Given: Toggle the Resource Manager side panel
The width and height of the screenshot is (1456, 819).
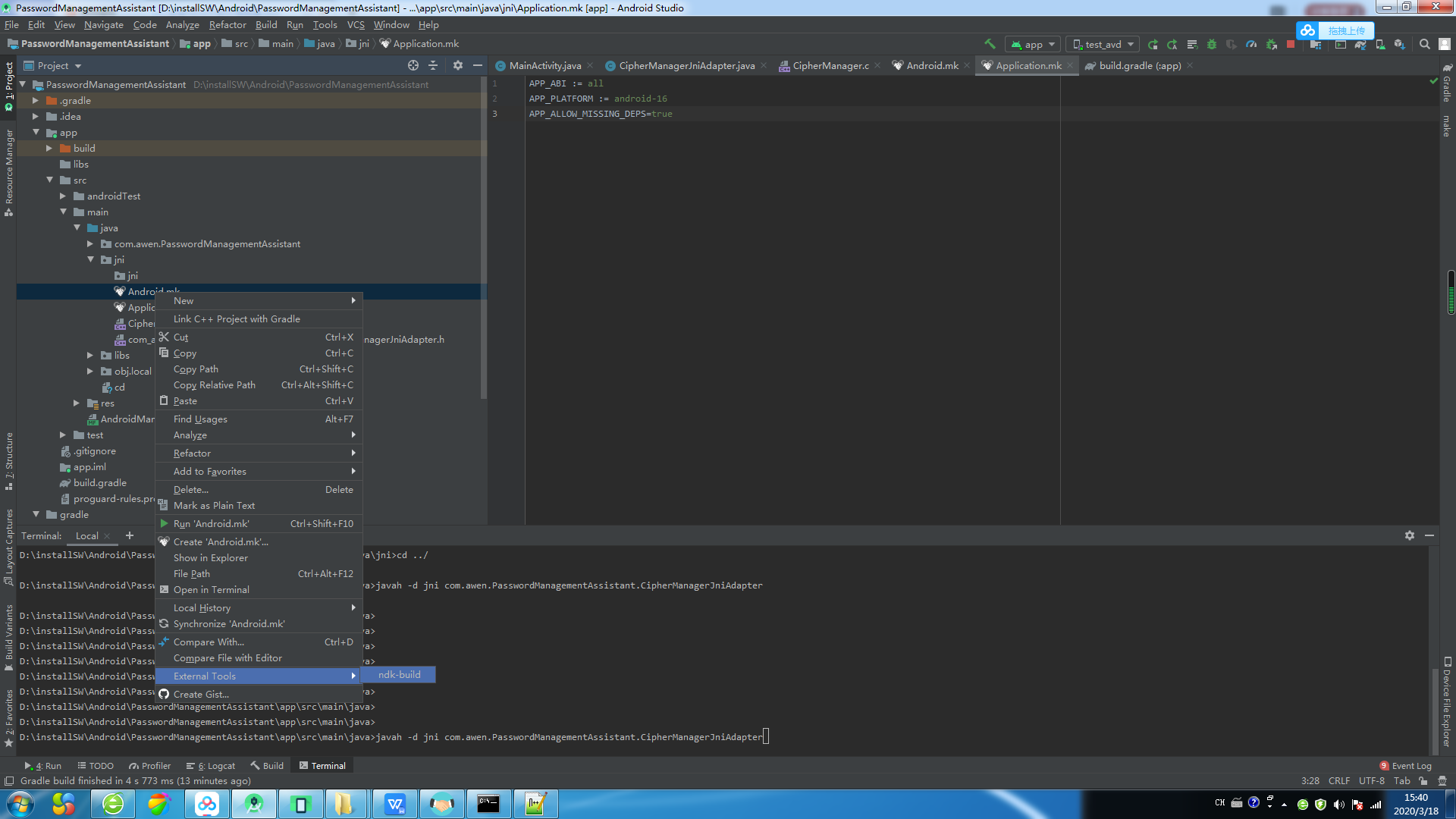Looking at the screenshot, I should coord(9,172).
